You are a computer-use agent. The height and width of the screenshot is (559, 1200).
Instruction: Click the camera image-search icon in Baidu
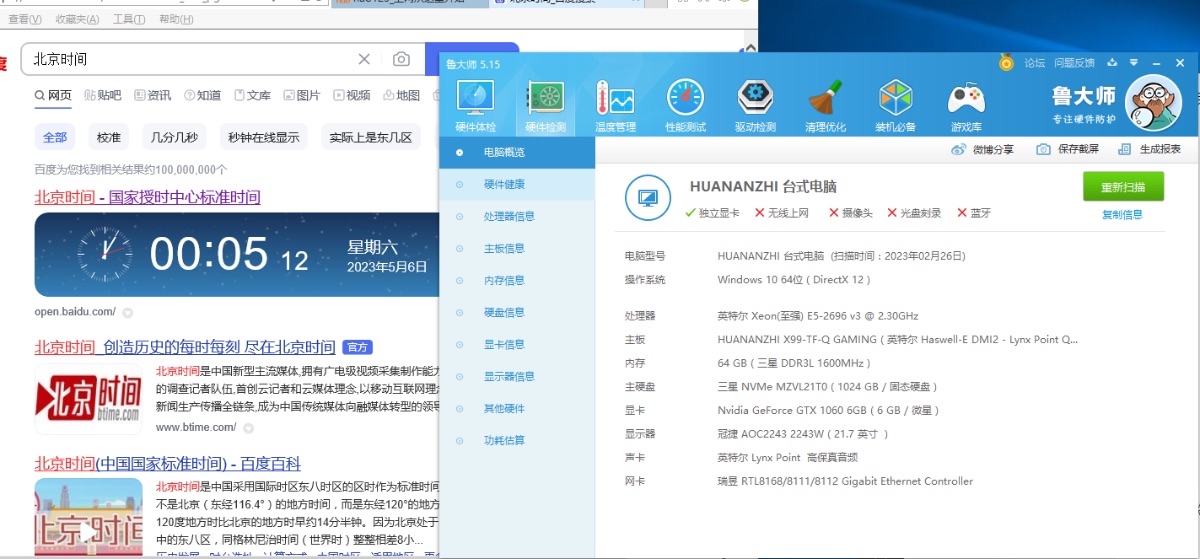point(401,60)
